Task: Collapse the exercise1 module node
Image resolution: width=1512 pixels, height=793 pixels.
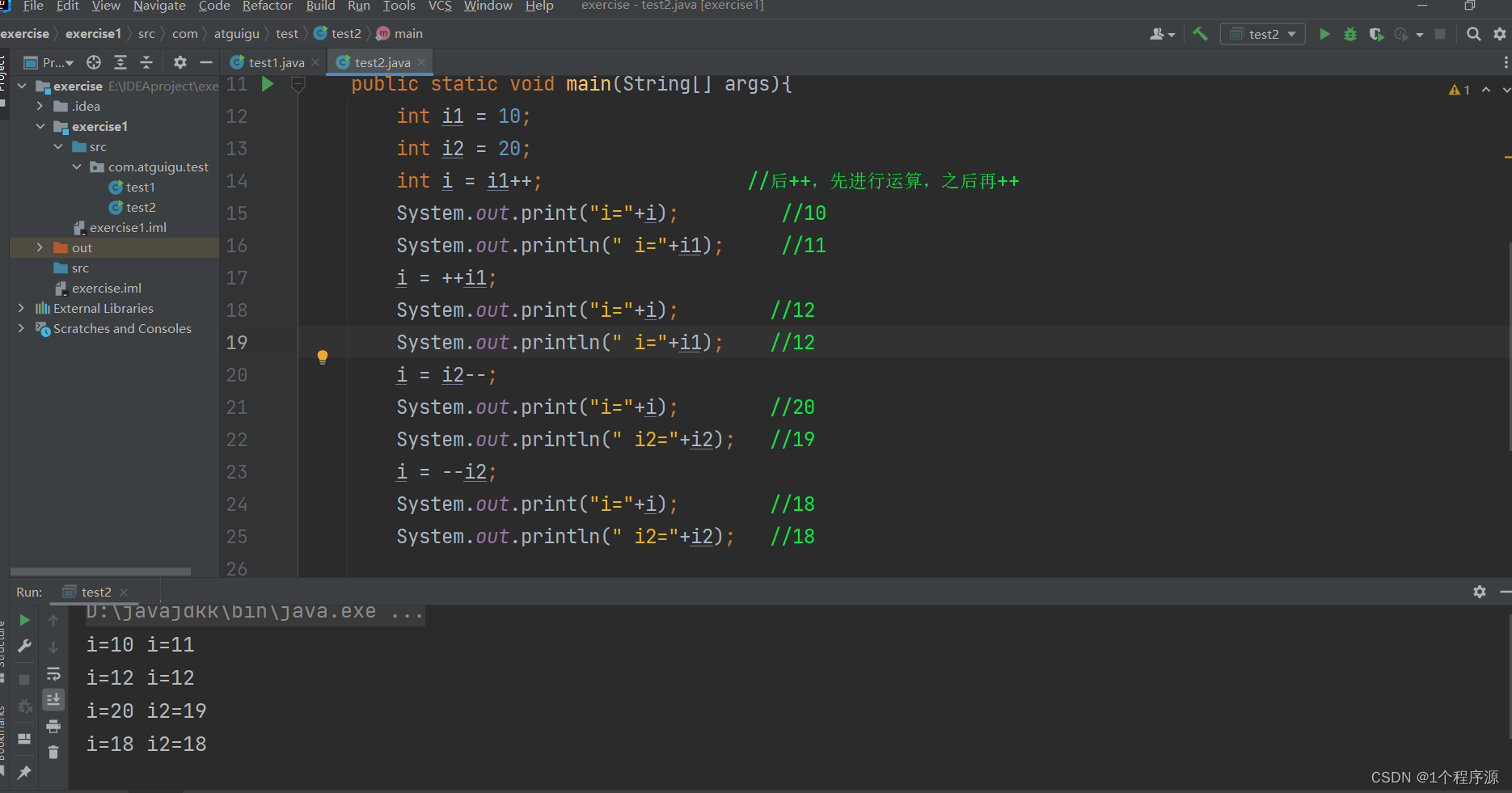Action: click(40, 126)
